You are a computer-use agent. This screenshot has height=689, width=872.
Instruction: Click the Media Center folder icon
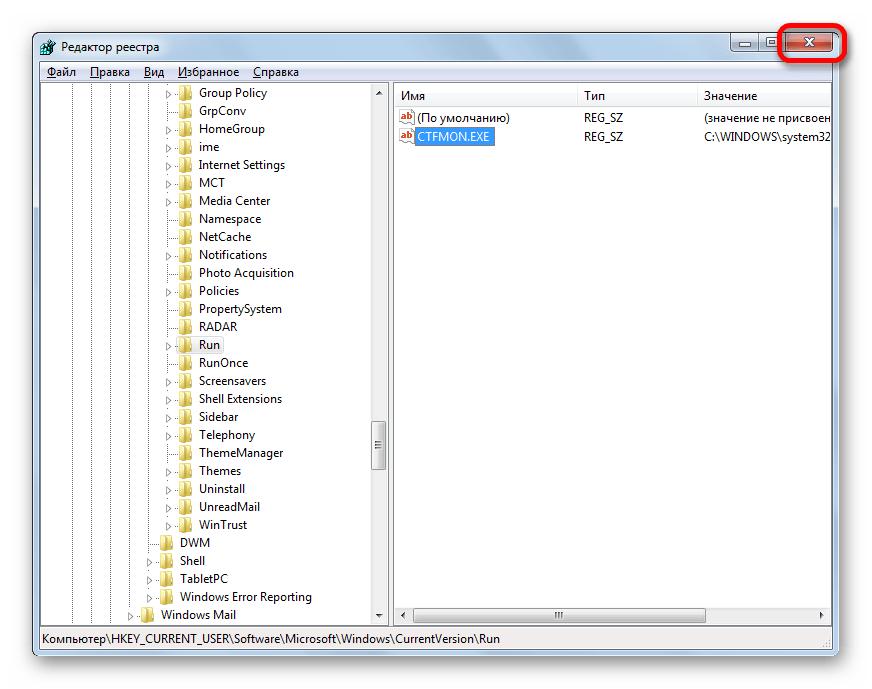pyautogui.click(x=186, y=201)
